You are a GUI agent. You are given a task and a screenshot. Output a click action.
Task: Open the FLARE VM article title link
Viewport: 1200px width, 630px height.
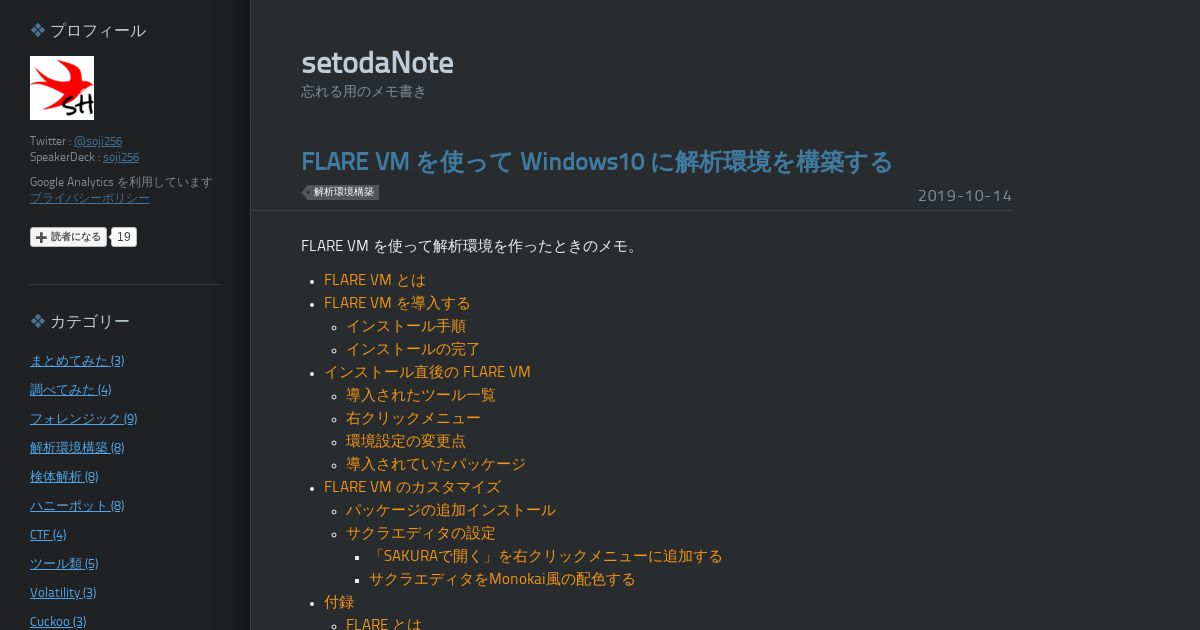[x=597, y=161]
